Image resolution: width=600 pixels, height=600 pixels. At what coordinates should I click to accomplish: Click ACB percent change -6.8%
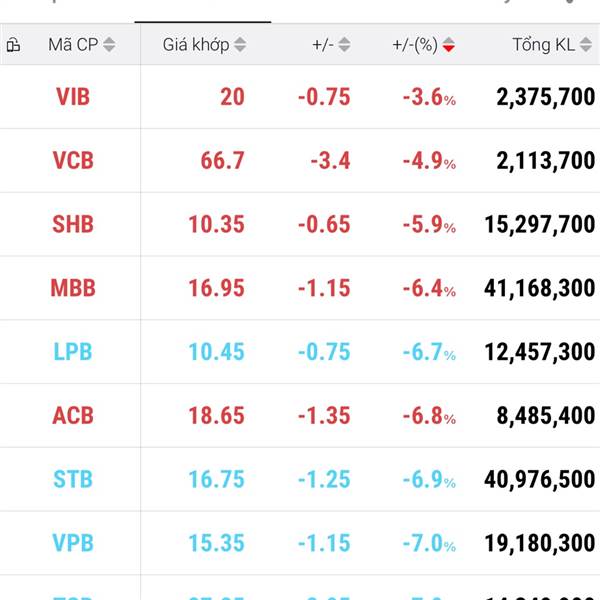coord(429,416)
